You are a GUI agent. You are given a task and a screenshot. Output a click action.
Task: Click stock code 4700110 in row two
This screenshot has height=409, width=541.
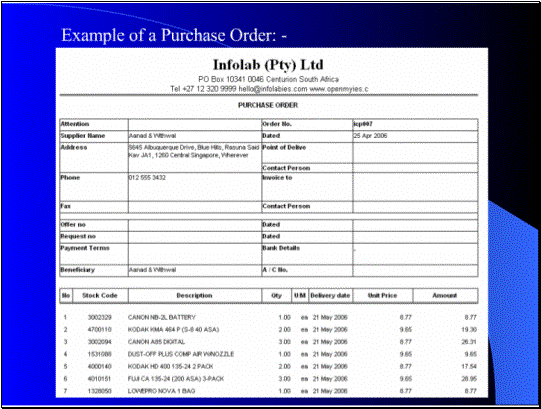100,330
